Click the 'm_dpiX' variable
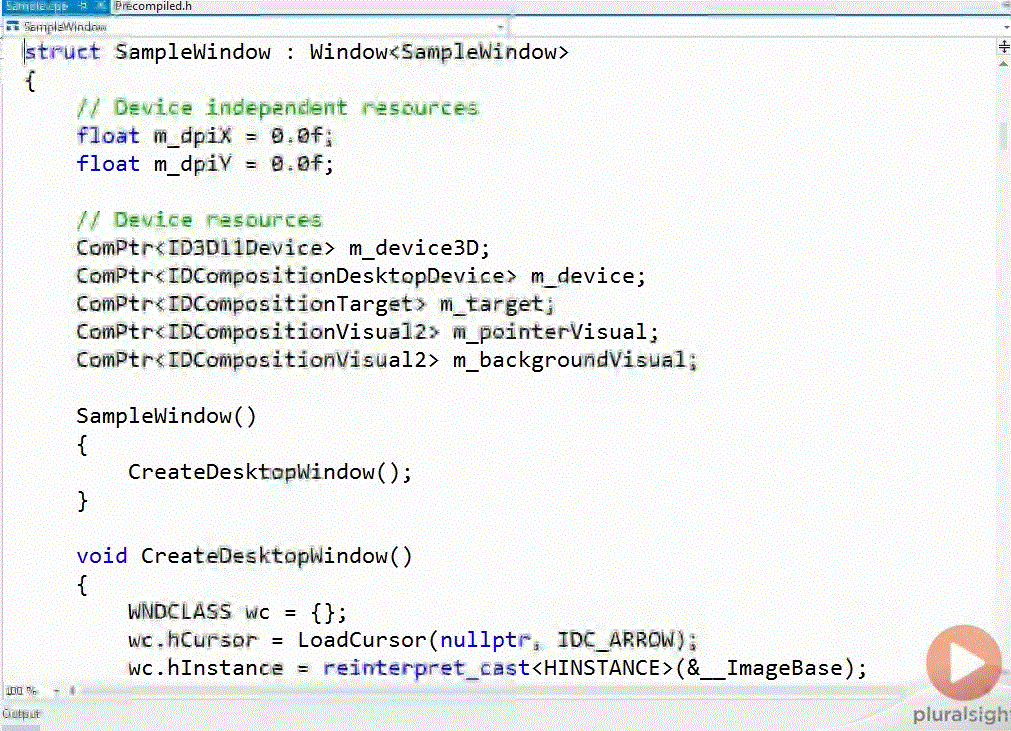Image resolution: width=1011 pixels, height=731 pixels. [192, 136]
